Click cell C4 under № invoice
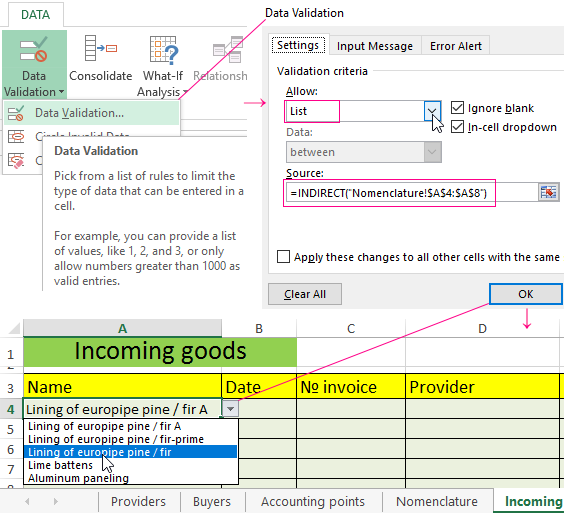564x514 pixels. click(351, 409)
